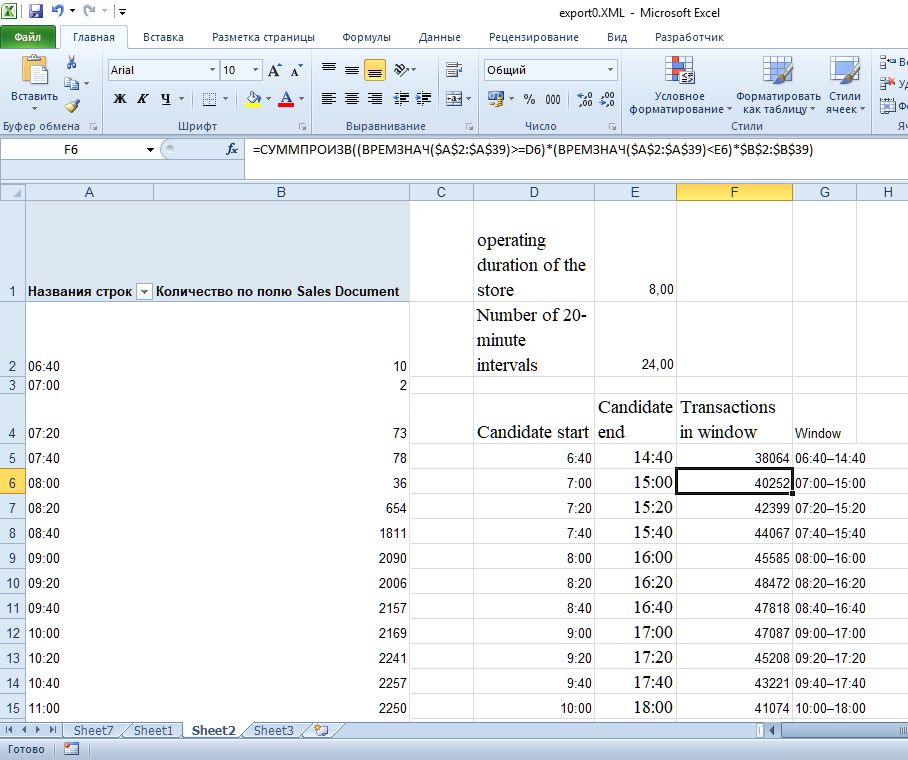Viewport: 908px width, 760px height.
Task: Switch to Формулы ribbon tab
Action: click(367, 37)
